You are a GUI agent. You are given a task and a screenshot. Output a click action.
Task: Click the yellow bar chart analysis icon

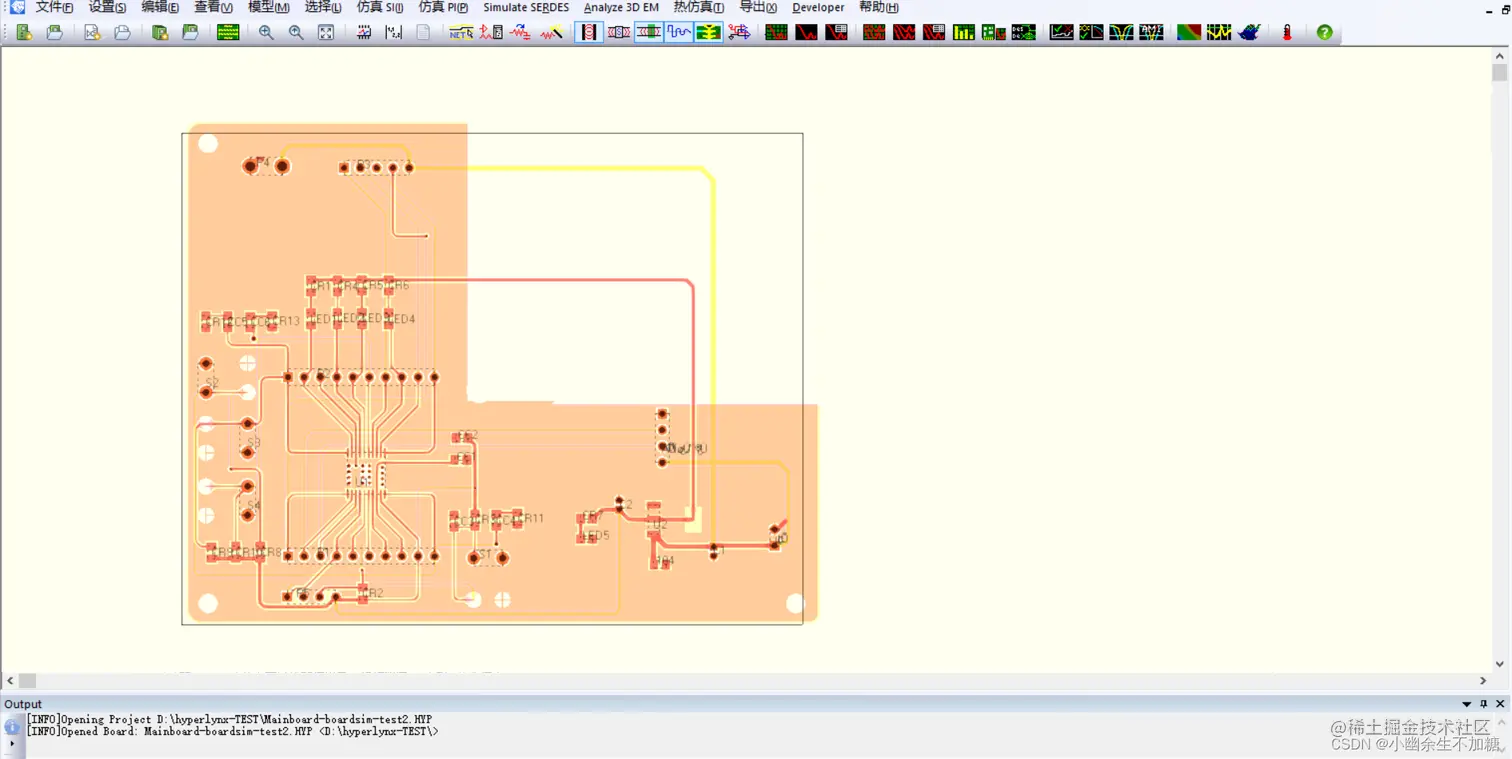pyautogui.click(x=963, y=33)
